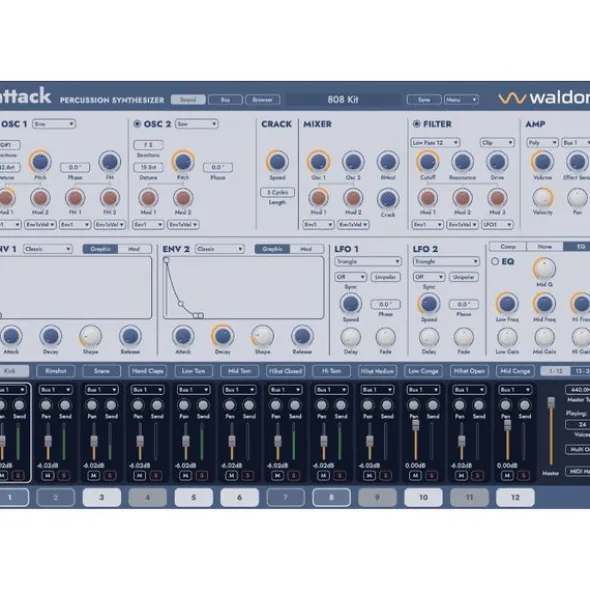The image size is (590, 591).
Task: Mute the Rimshot channel with its M button
Action: click(48, 476)
